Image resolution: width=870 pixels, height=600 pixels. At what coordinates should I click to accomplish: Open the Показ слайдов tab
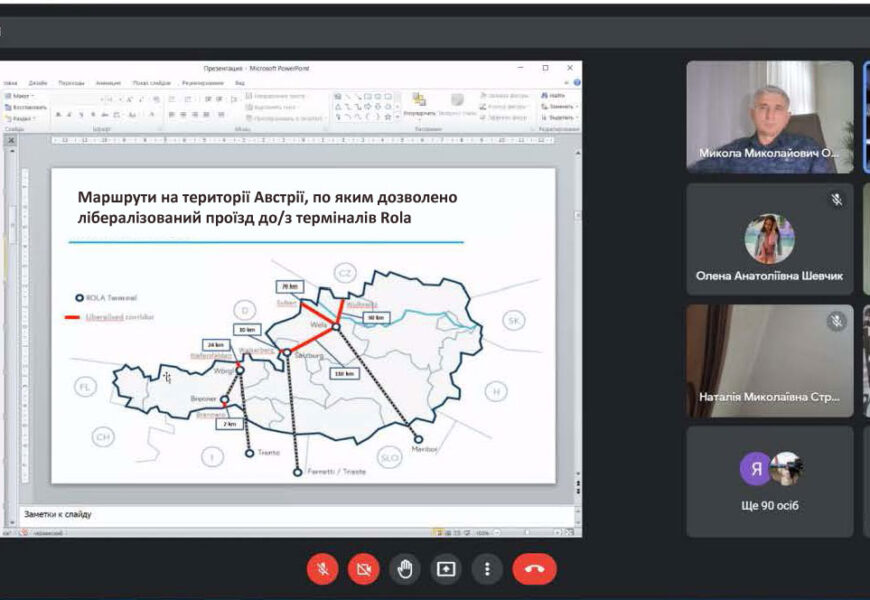click(x=152, y=83)
